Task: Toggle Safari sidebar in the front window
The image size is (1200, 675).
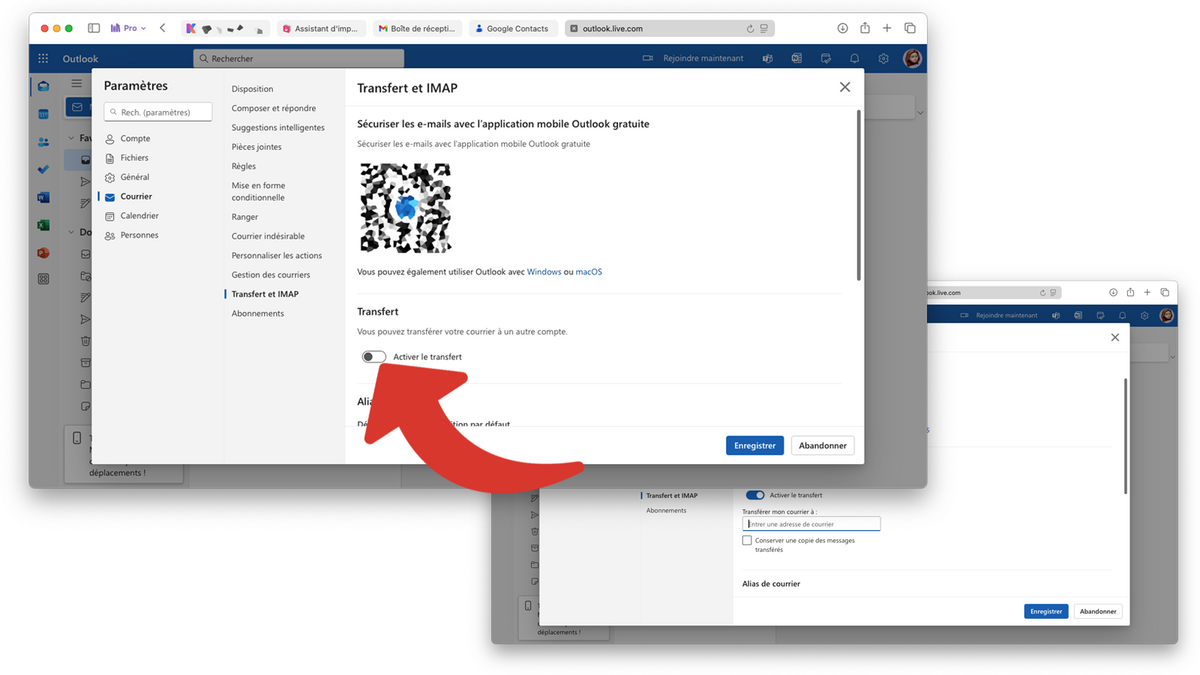Action: [x=94, y=28]
